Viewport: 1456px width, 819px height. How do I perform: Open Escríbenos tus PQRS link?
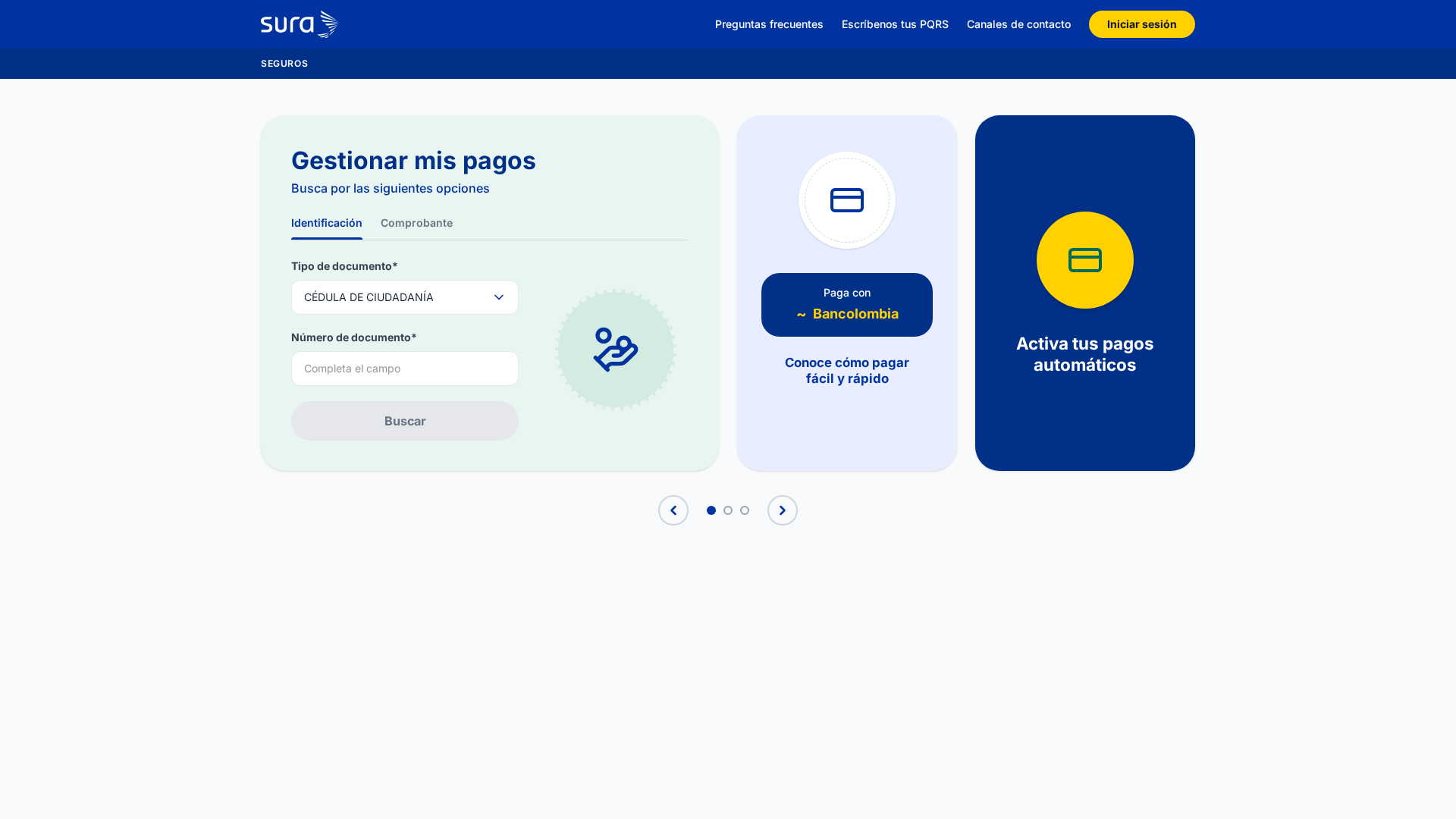(895, 24)
